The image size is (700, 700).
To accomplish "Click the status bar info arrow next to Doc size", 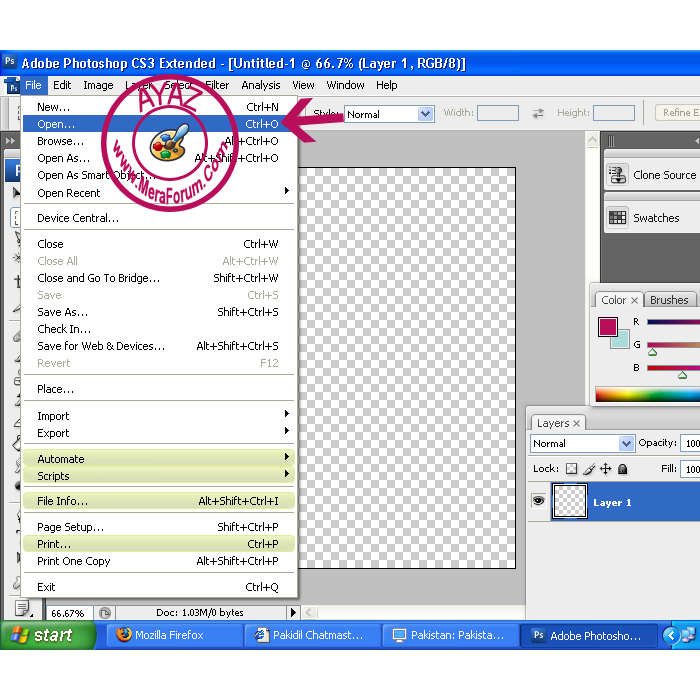I will coord(293,612).
